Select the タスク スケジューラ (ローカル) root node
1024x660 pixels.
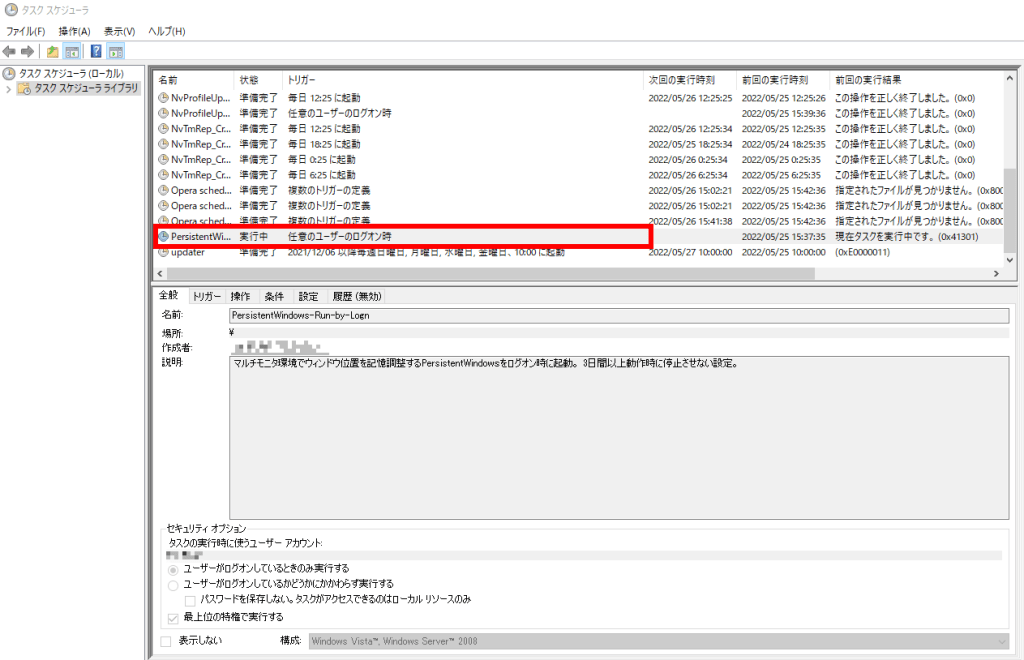[70, 74]
